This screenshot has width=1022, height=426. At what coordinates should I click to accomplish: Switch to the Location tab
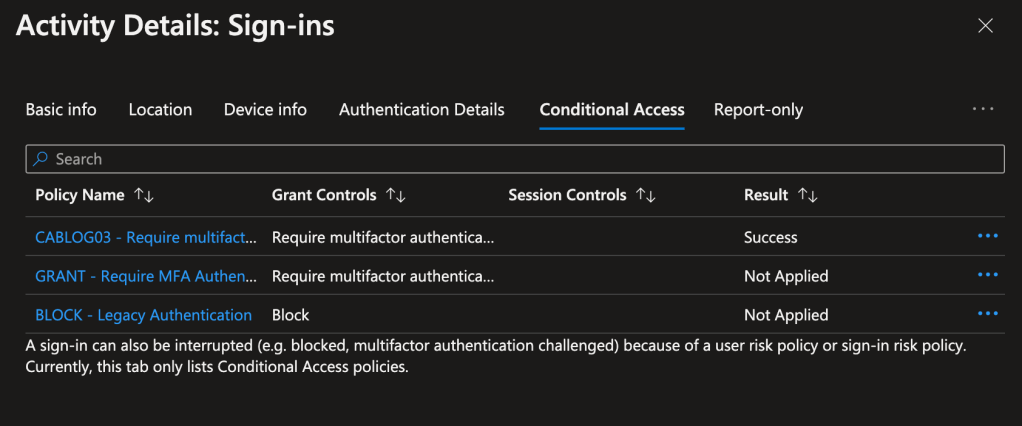tap(160, 110)
